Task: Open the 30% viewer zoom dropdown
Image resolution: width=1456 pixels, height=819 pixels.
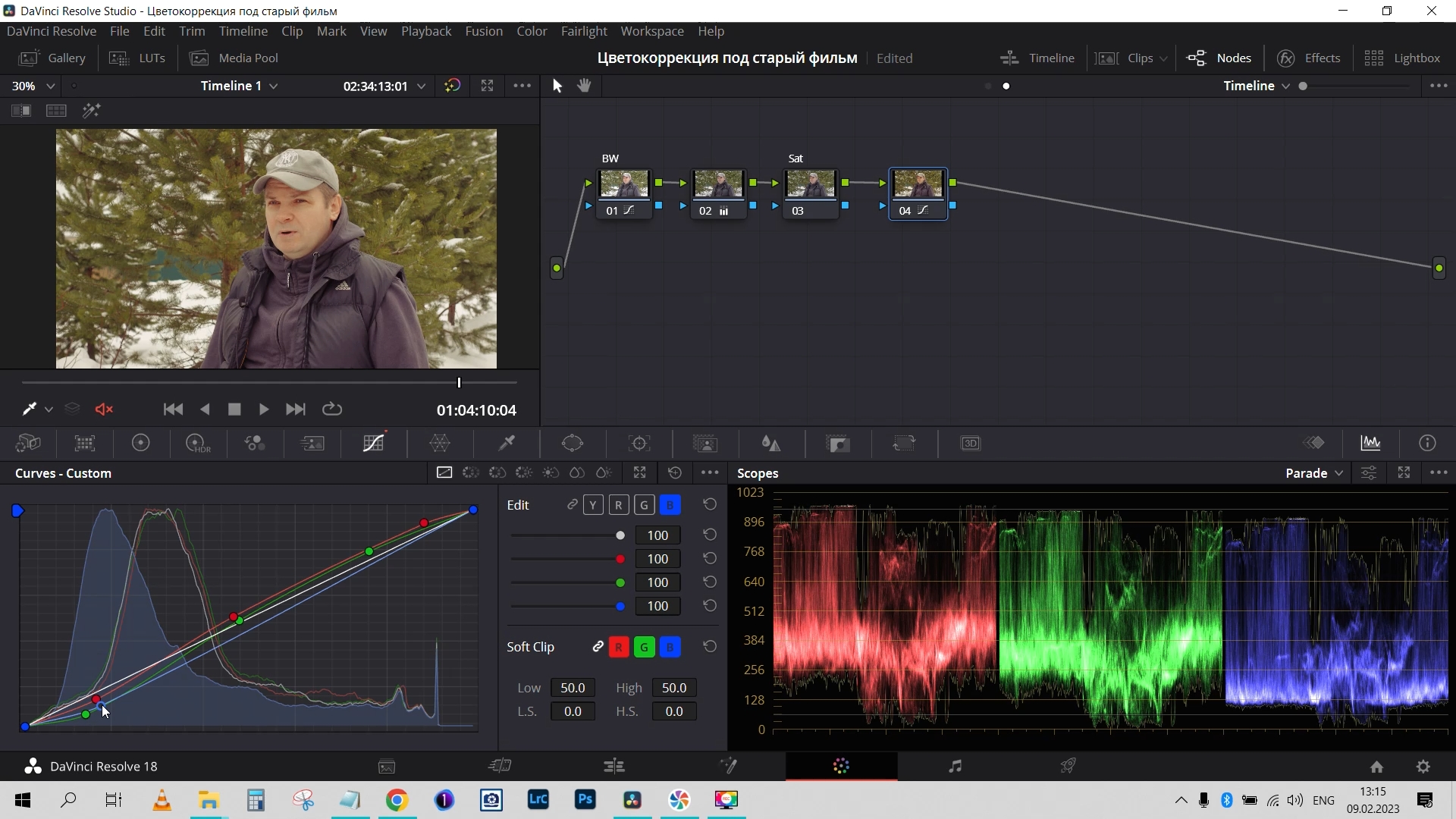Action: click(x=33, y=86)
